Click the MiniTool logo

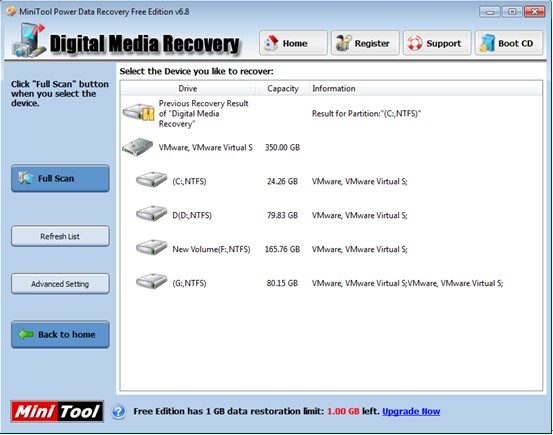[x=57, y=411]
